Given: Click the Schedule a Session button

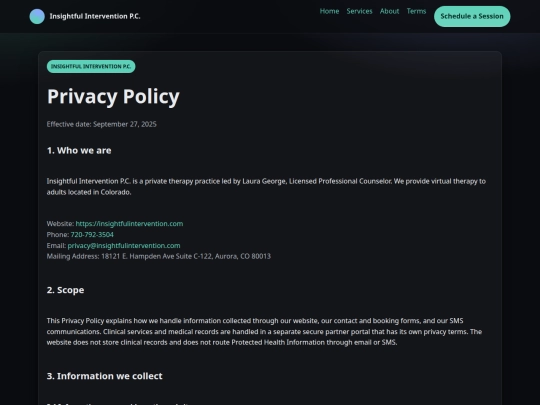Looking at the screenshot, I should (472, 16).
